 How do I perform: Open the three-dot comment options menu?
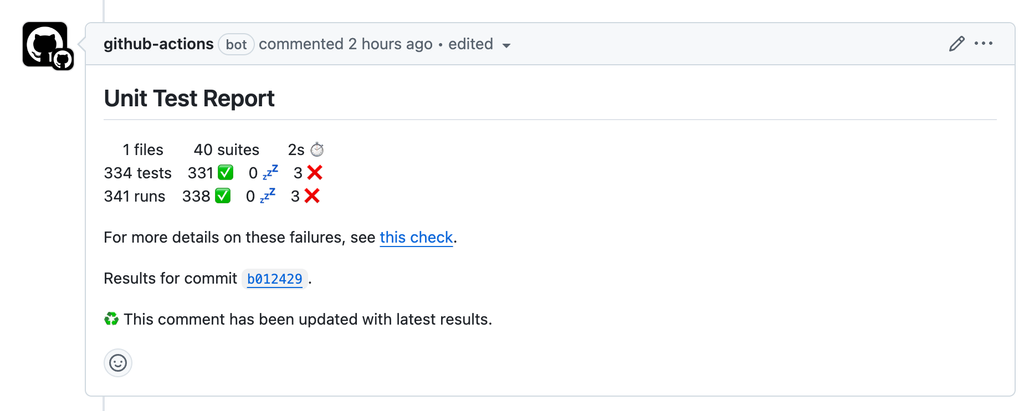click(983, 44)
